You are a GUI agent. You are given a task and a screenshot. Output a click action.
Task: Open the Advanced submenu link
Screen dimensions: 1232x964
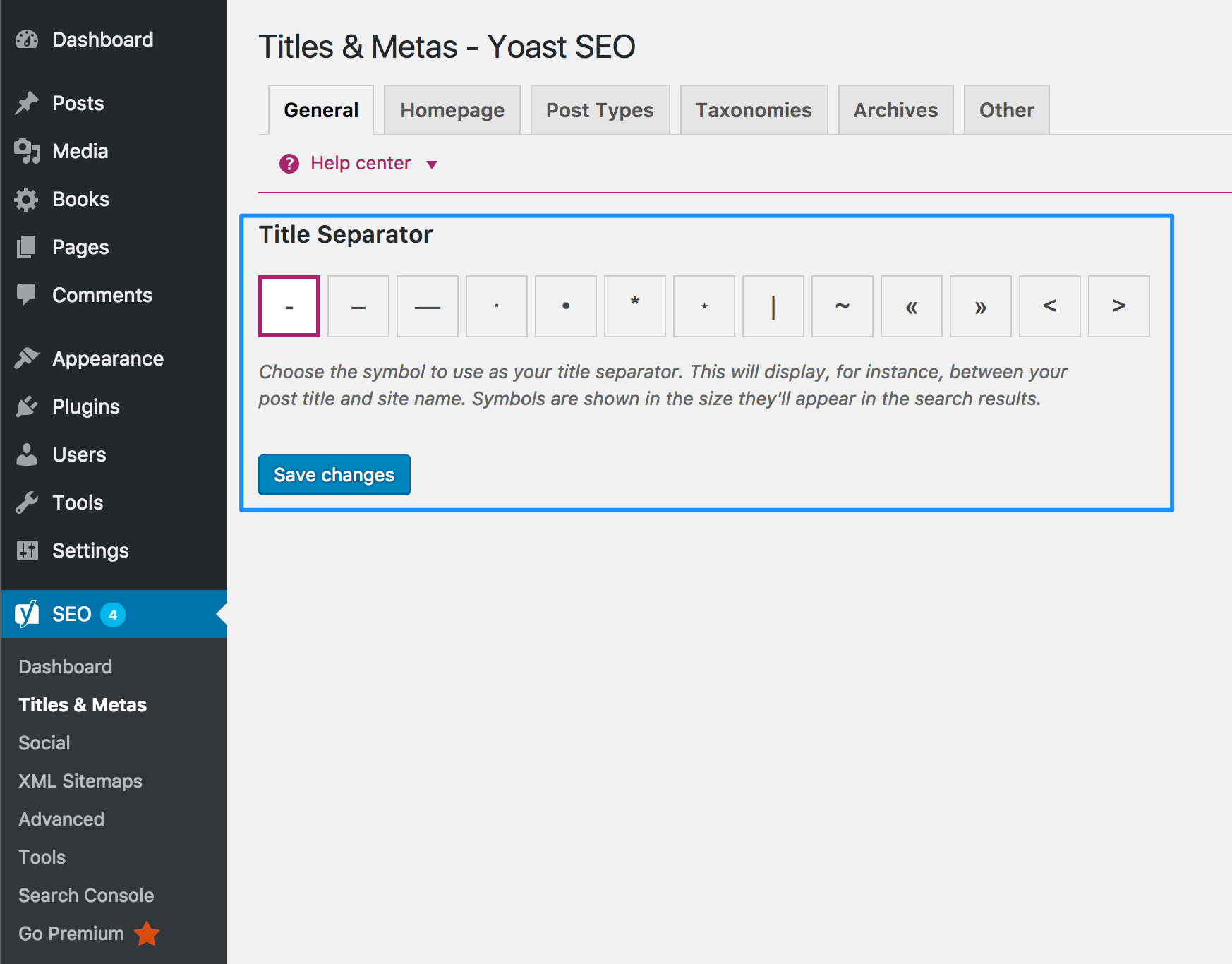[x=61, y=819]
